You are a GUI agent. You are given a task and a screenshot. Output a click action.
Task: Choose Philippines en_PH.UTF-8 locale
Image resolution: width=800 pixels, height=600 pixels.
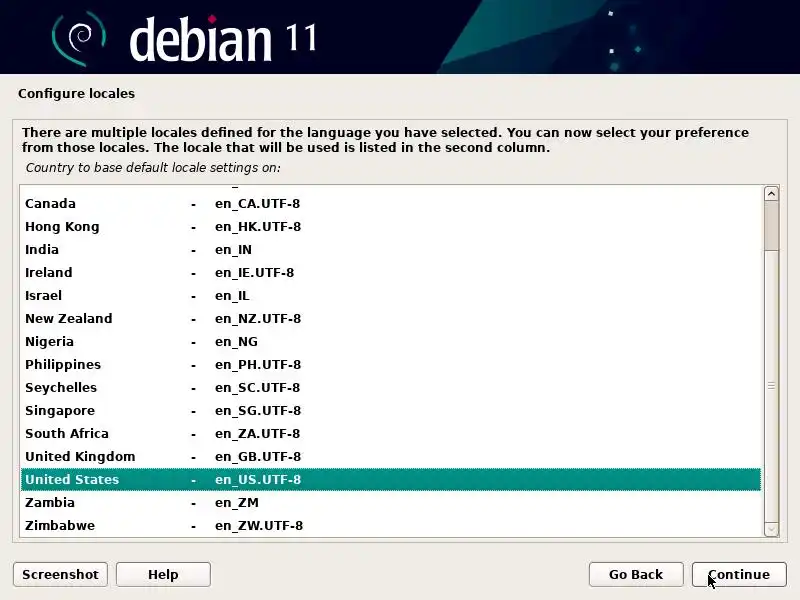pyautogui.click(x=391, y=364)
